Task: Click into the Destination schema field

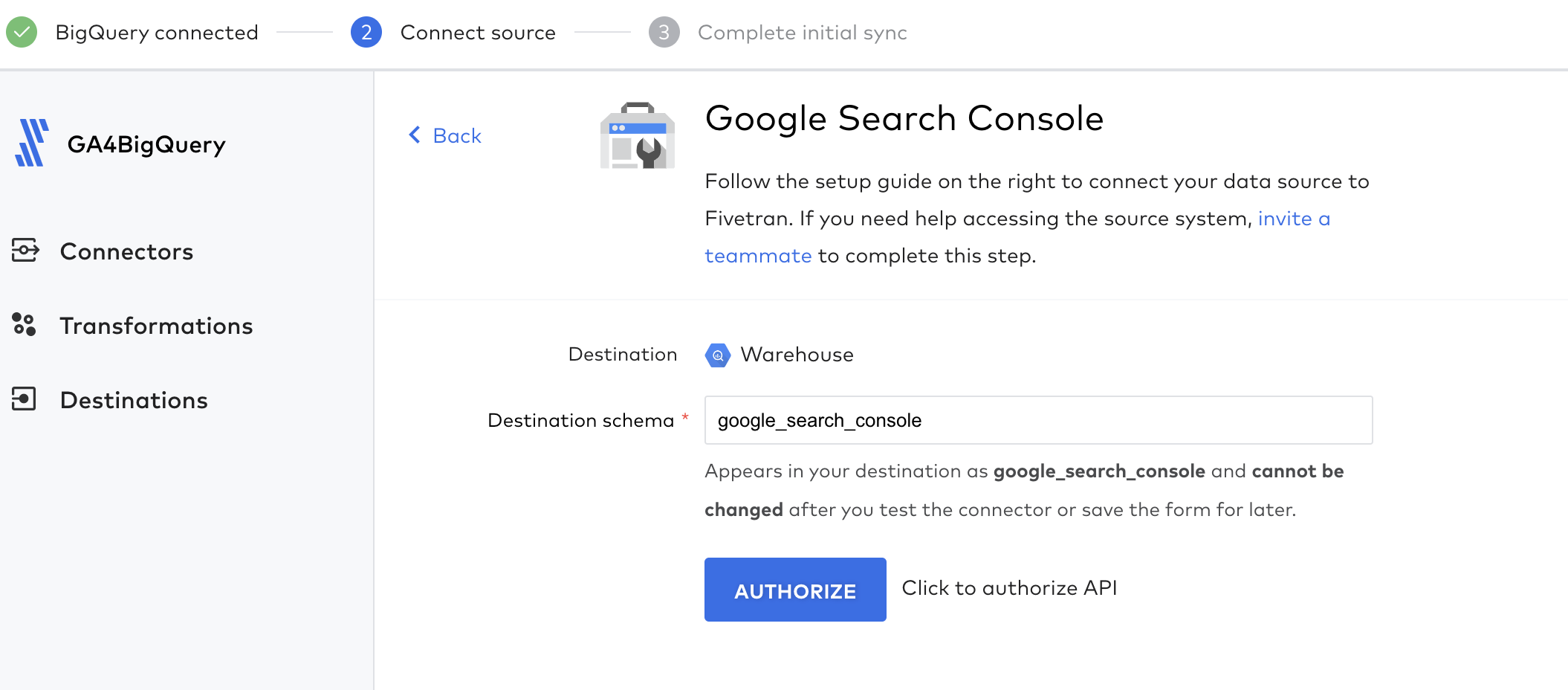Action: tap(1038, 420)
